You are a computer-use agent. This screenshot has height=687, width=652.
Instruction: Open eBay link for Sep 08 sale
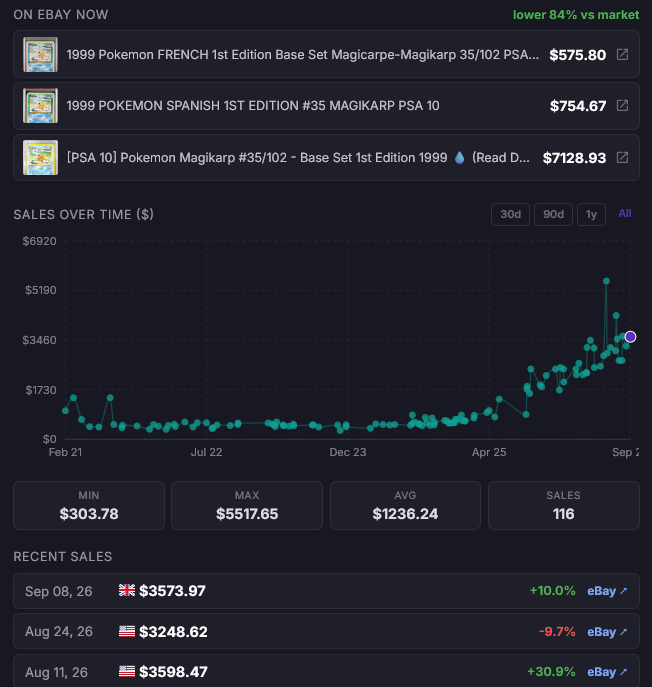[x=607, y=591]
